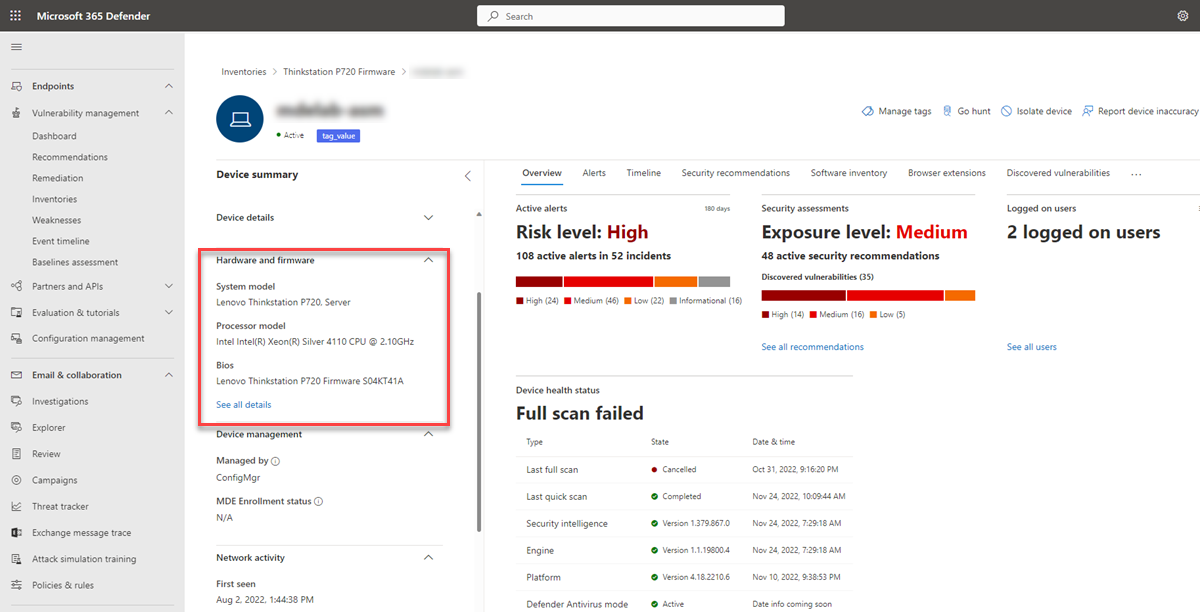Click the Medium segment of vulnerabilities bar
1200x612 pixels.
pos(895,295)
